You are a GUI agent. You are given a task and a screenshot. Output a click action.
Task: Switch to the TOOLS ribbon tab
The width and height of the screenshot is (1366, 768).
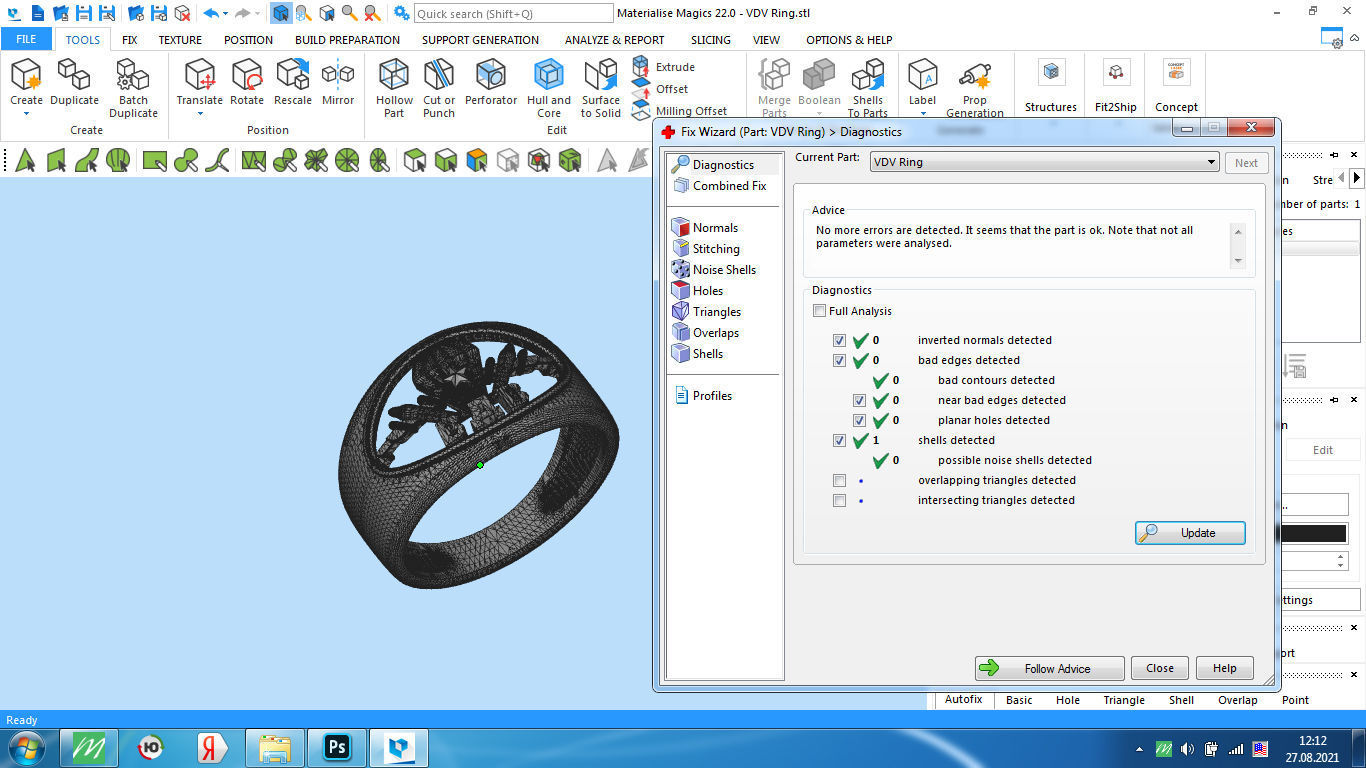[x=82, y=40]
